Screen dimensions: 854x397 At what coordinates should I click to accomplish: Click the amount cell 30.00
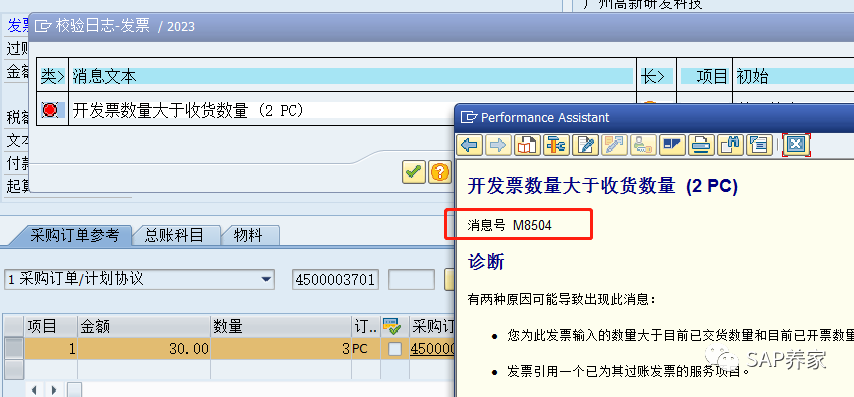[144, 349]
